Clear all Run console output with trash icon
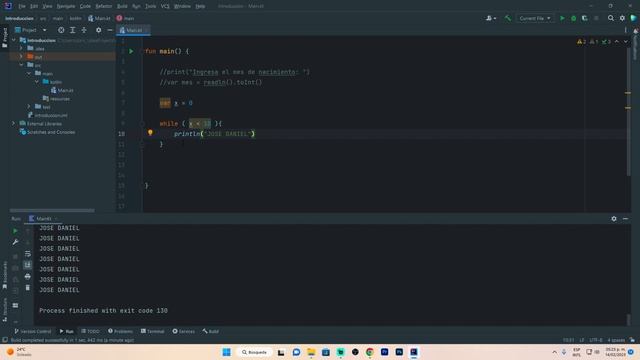Image resolution: width=640 pixels, height=360 pixels. pyautogui.click(x=28, y=288)
